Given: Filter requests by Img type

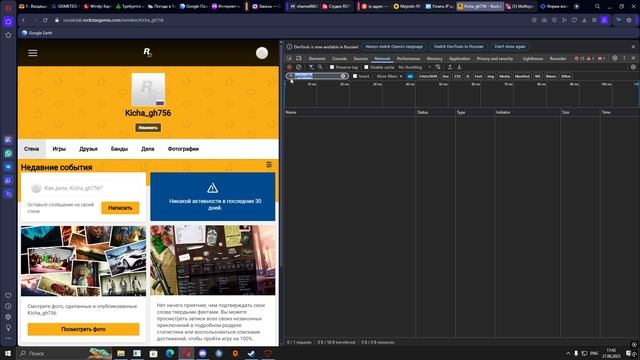Looking at the screenshot, I should coord(490,76).
